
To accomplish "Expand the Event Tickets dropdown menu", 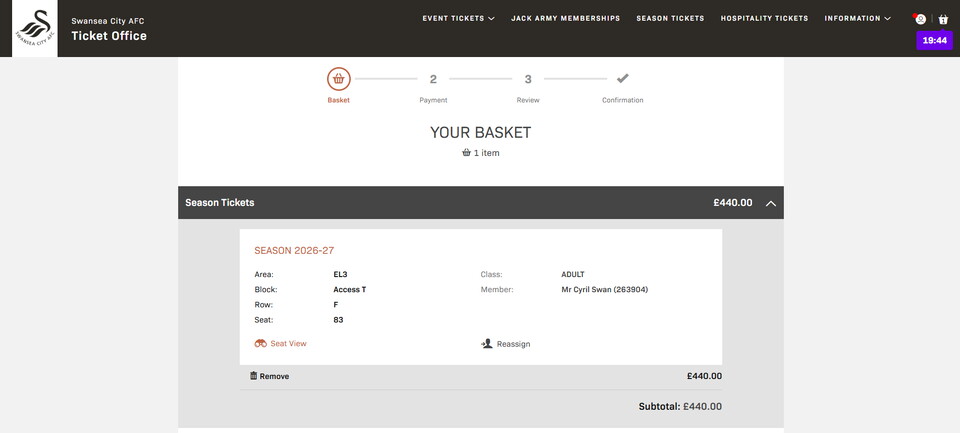I will click(x=458, y=18).
